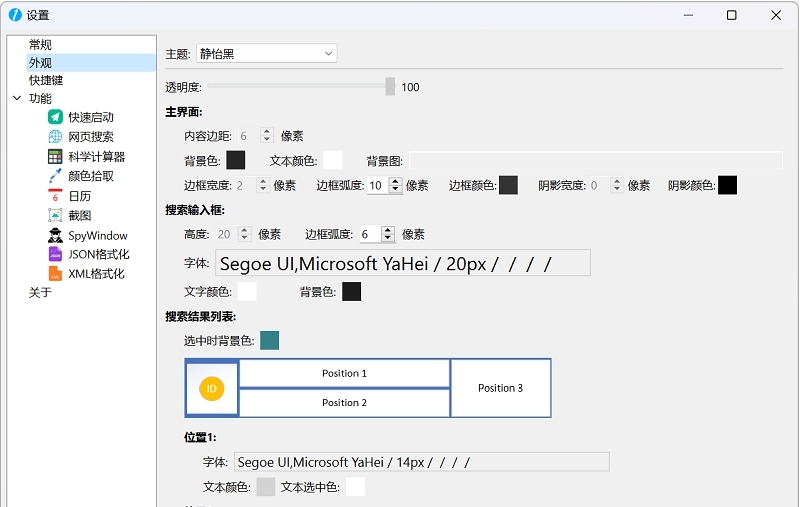
Task: Increase search box 高度 value
Action: [244, 230]
